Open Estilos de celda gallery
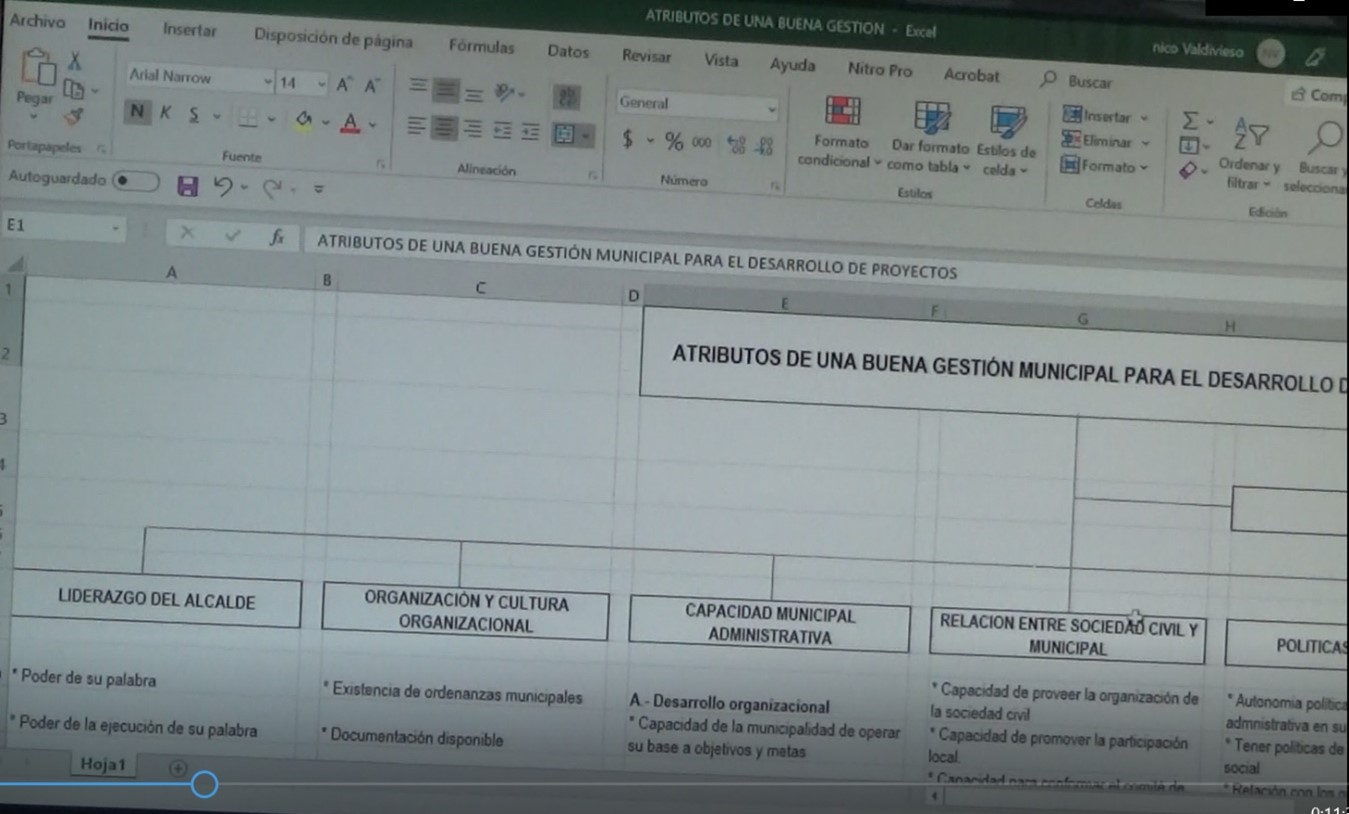The image size is (1349, 814). (x=1005, y=142)
